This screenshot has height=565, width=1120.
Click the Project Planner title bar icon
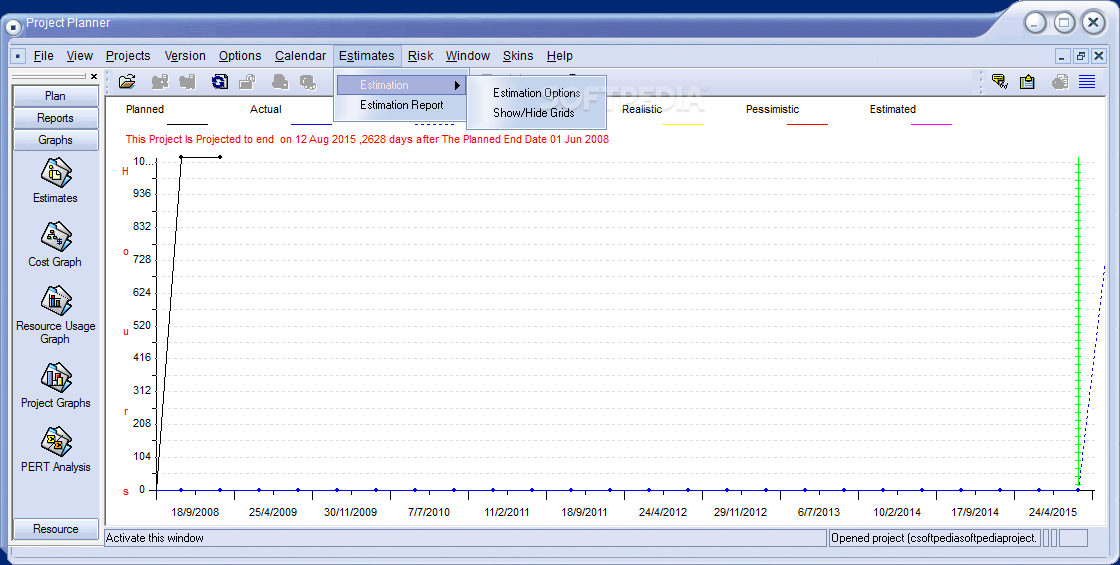(14, 28)
